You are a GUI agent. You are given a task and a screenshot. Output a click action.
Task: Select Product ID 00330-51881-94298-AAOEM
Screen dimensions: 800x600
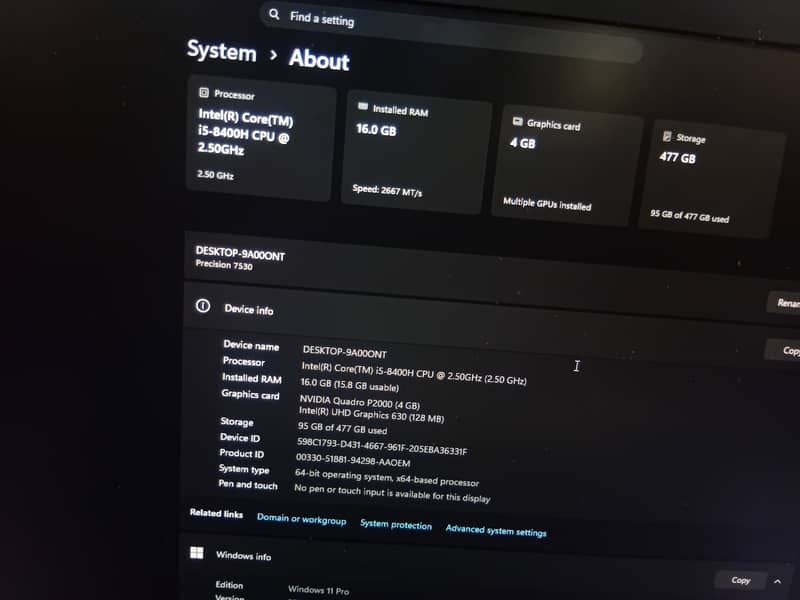(353, 460)
